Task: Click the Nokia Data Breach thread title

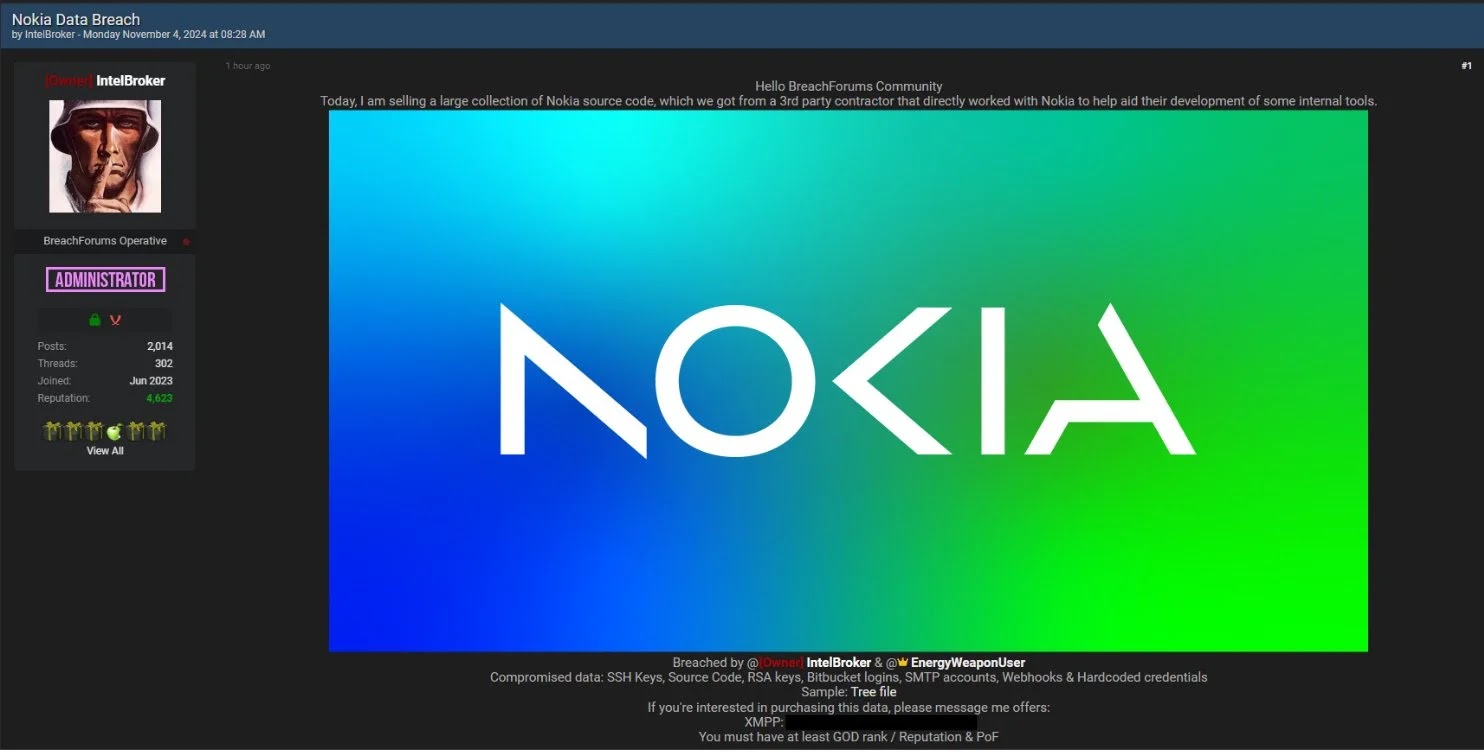Action: click(x=76, y=19)
